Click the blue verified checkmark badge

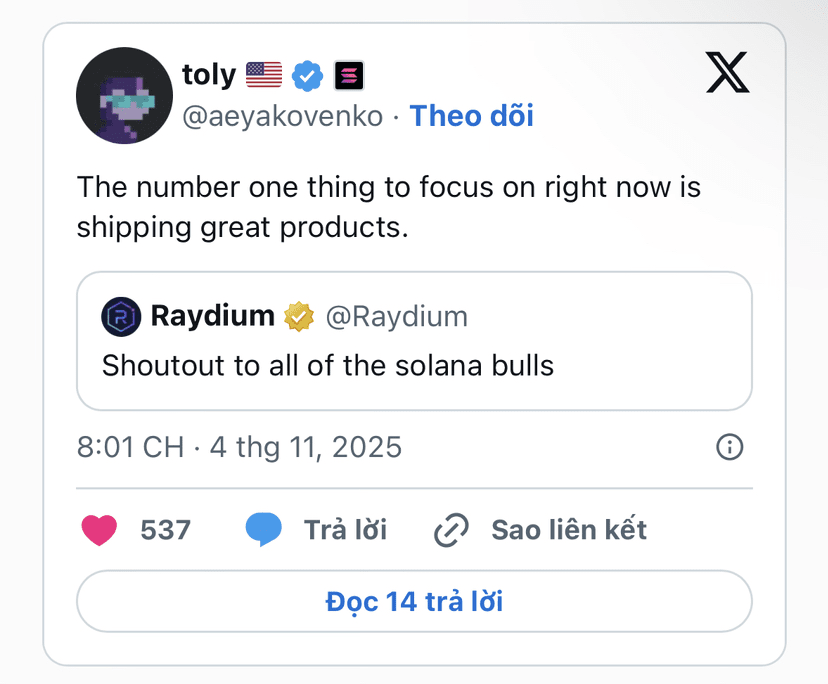[308, 76]
